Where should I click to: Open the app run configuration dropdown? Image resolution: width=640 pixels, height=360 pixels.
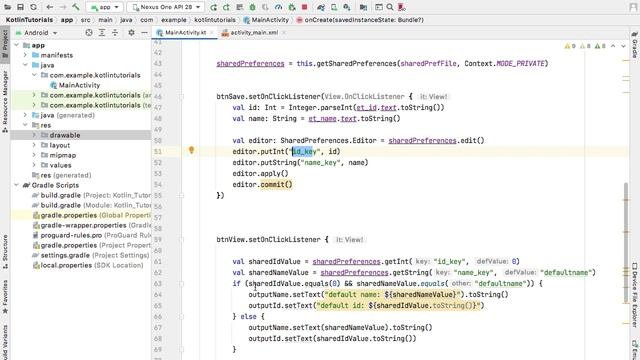(104, 7)
